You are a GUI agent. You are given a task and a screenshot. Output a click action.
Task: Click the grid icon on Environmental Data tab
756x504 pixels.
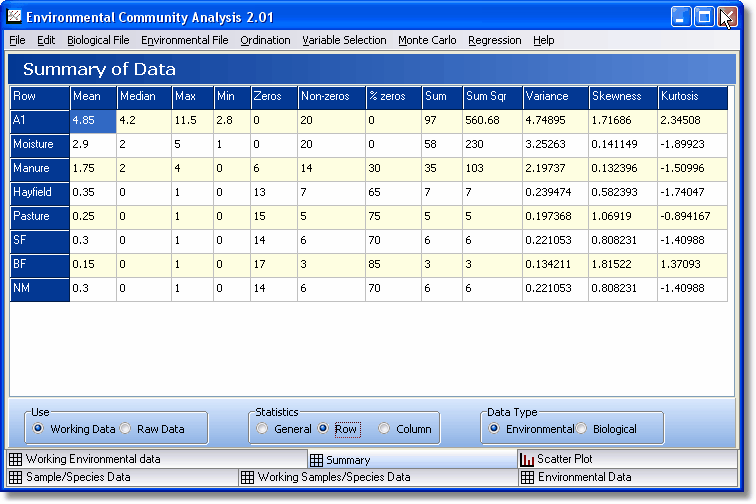tap(527, 477)
